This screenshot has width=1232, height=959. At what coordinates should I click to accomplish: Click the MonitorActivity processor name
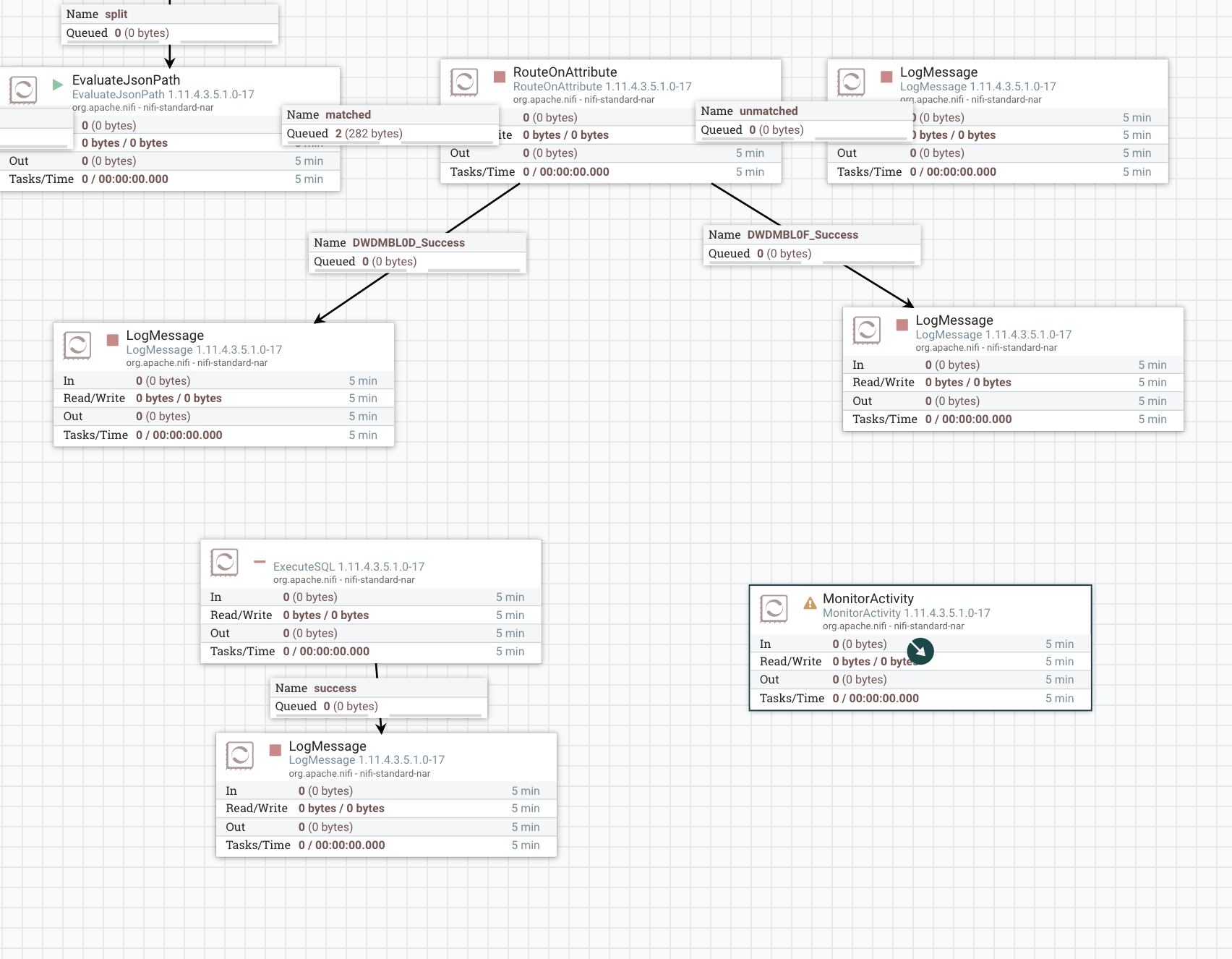pyautogui.click(x=868, y=599)
